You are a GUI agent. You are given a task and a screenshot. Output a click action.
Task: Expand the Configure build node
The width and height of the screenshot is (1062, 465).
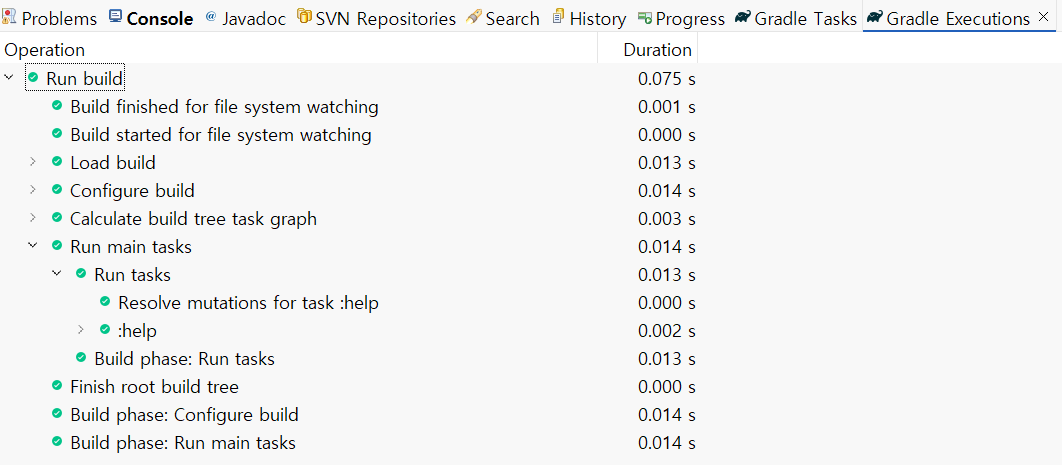[x=33, y=190]
